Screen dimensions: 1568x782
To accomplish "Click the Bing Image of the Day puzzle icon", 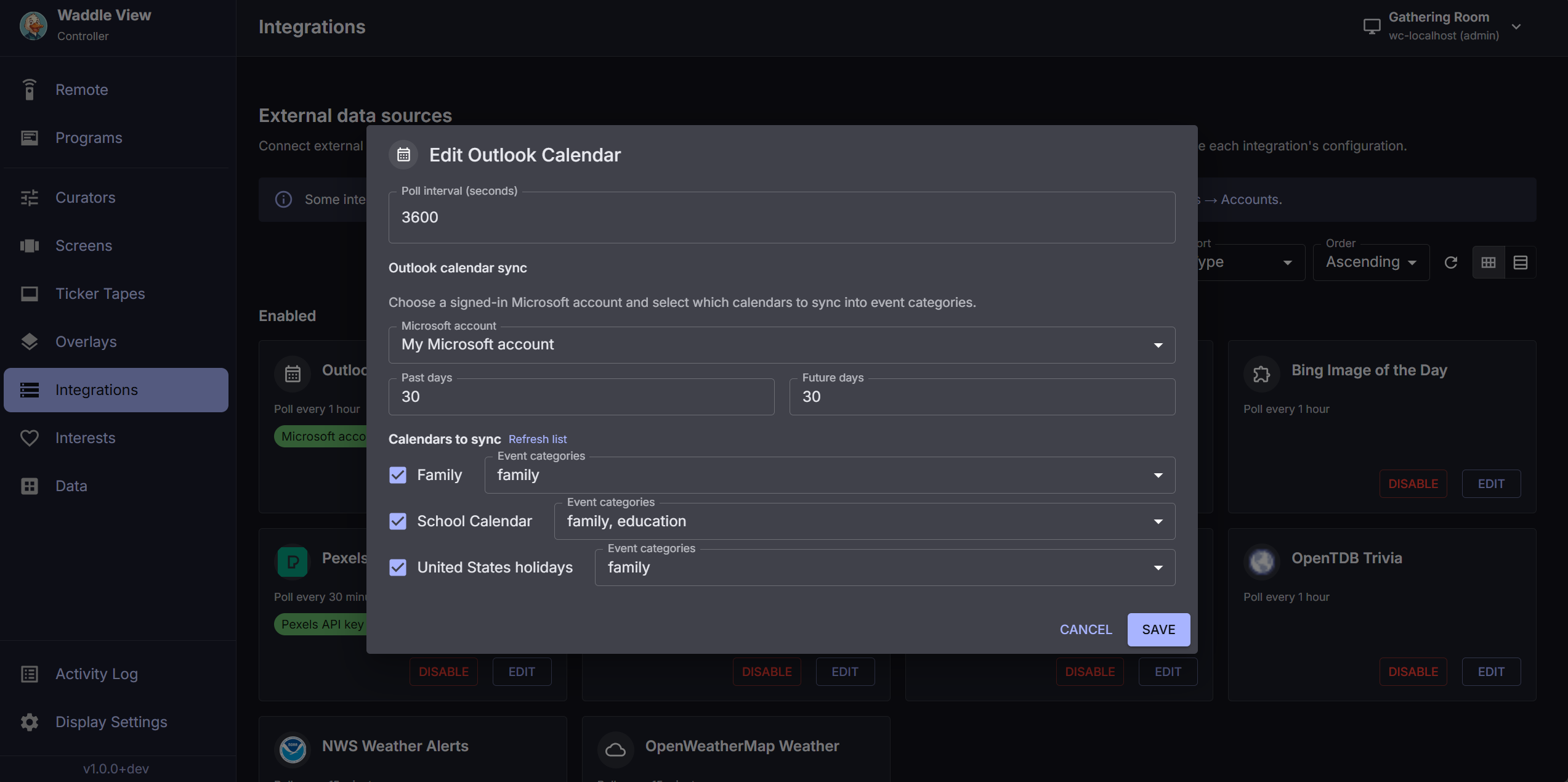I will [1261, 374].
